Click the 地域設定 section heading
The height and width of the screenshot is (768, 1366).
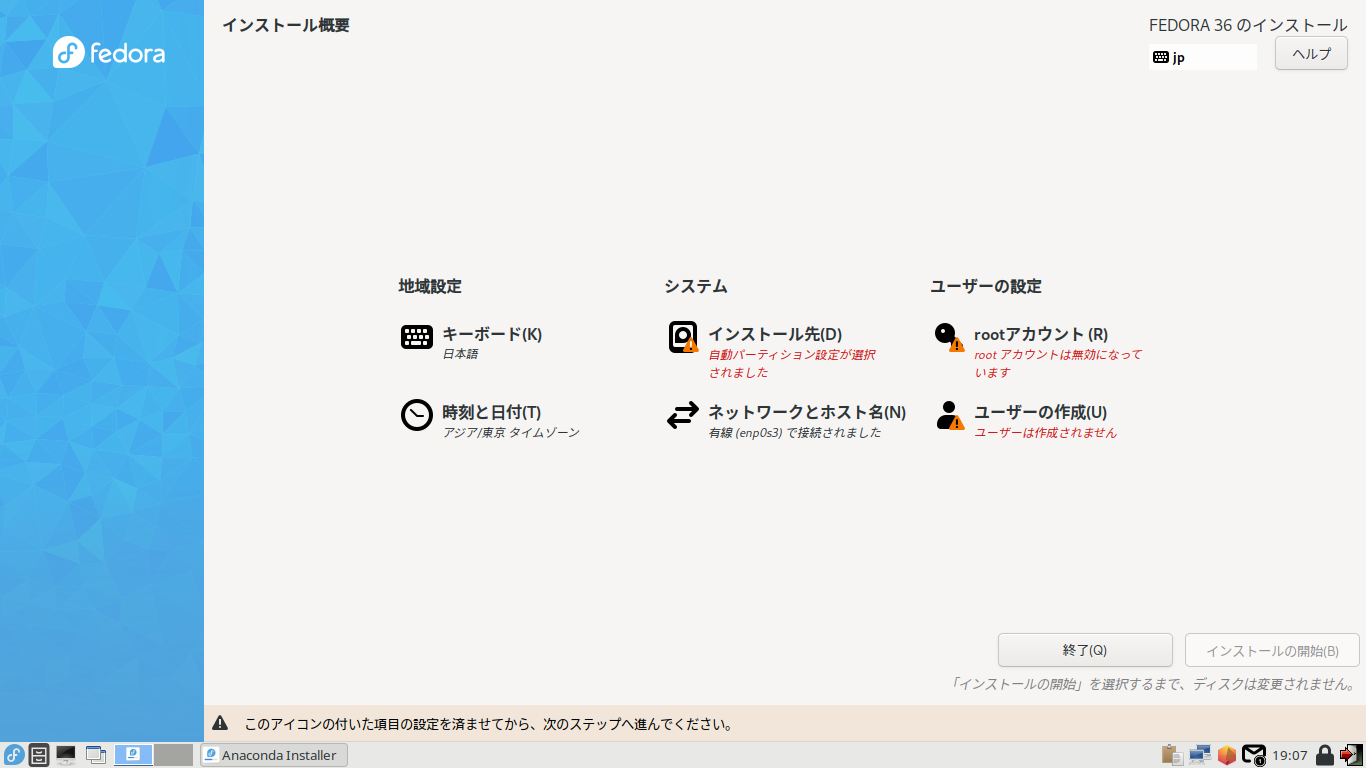430,286
